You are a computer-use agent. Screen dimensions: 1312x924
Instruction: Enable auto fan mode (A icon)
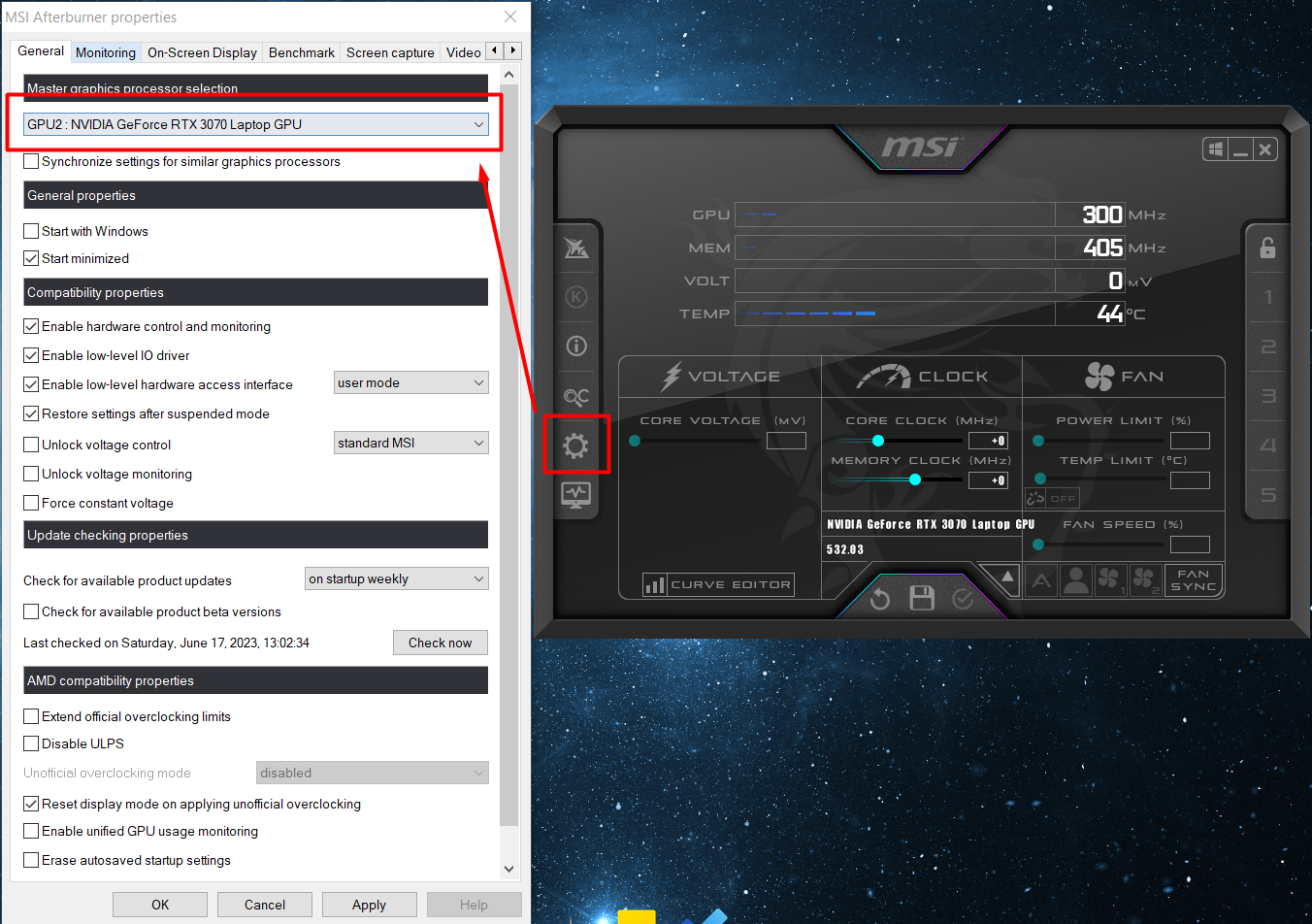pyautogui.click(x=1041, y=580)
